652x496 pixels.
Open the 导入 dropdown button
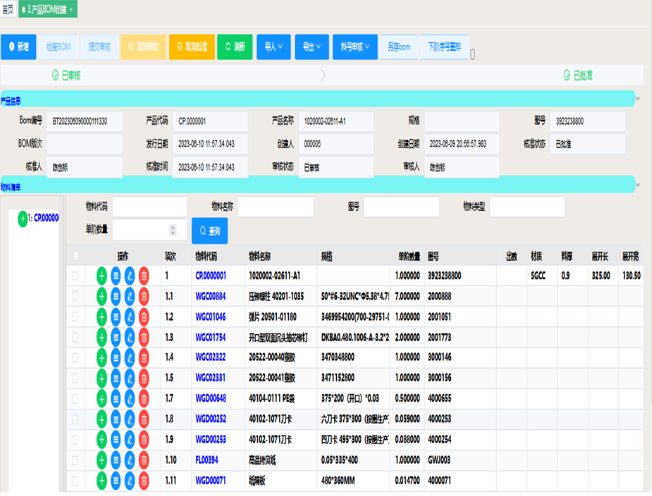[273, 46]
